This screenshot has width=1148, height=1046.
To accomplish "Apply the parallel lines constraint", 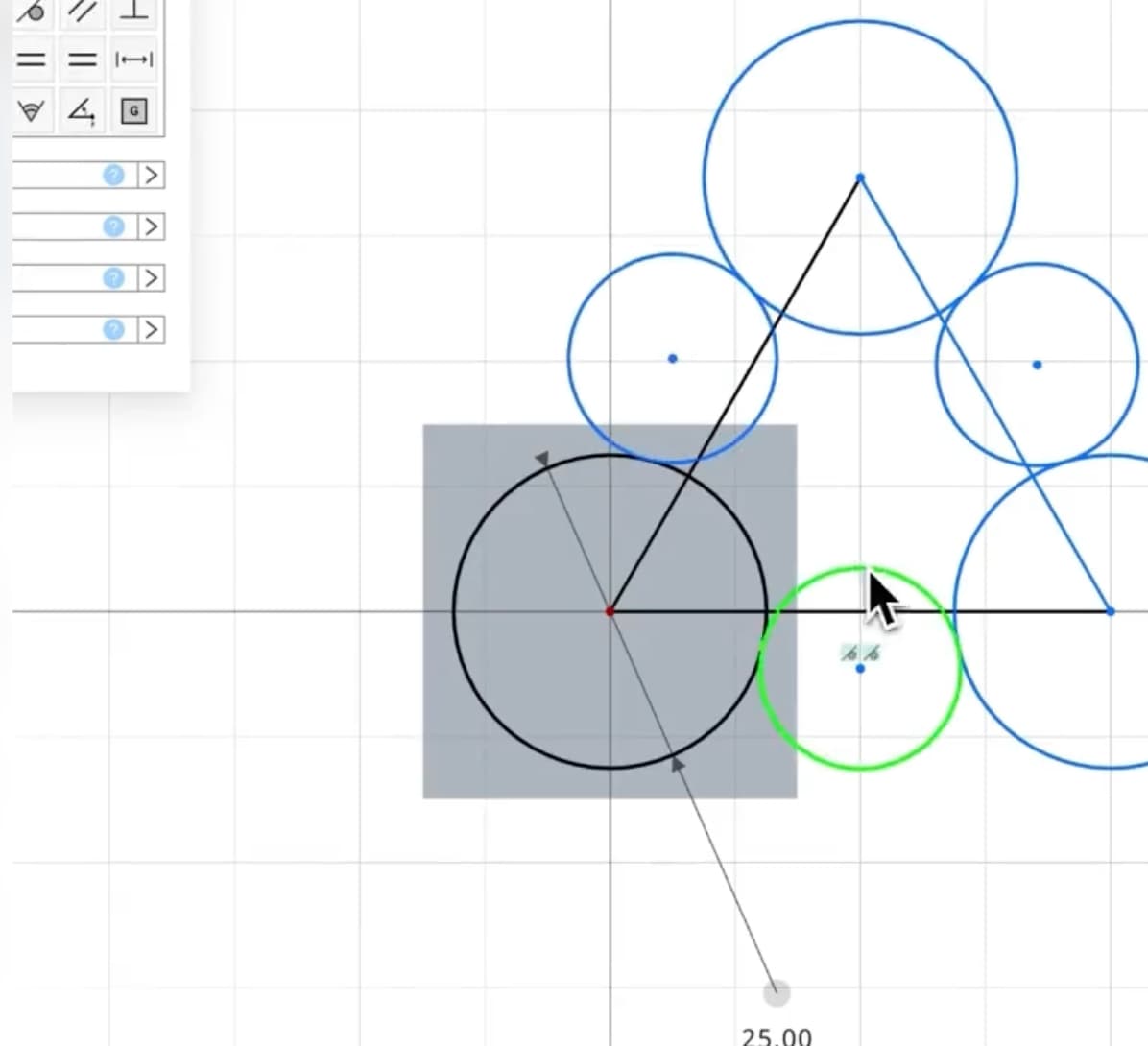I will [82, 11].
